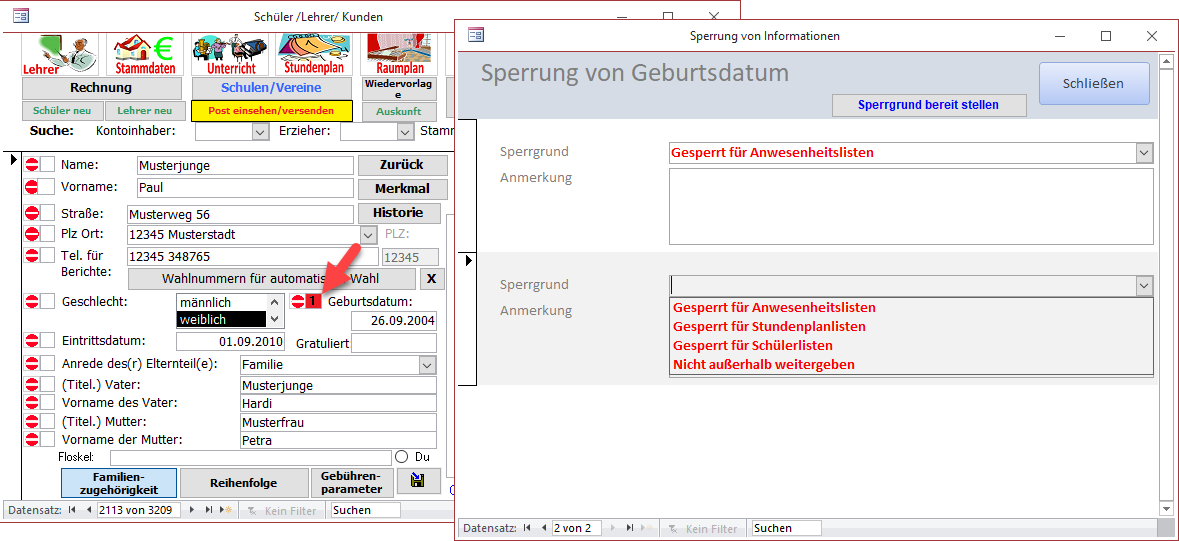
Task: Jump to last record in student form
Action: coord(208,510)
